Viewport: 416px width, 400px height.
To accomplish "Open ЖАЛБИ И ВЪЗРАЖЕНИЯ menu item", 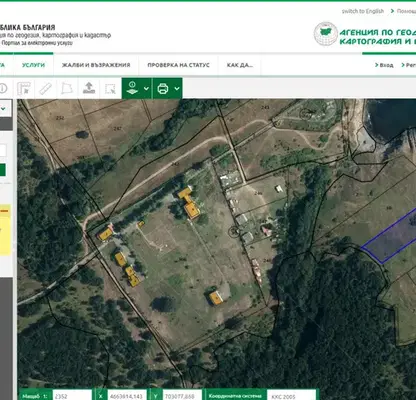I will click(x=96, y=65).
